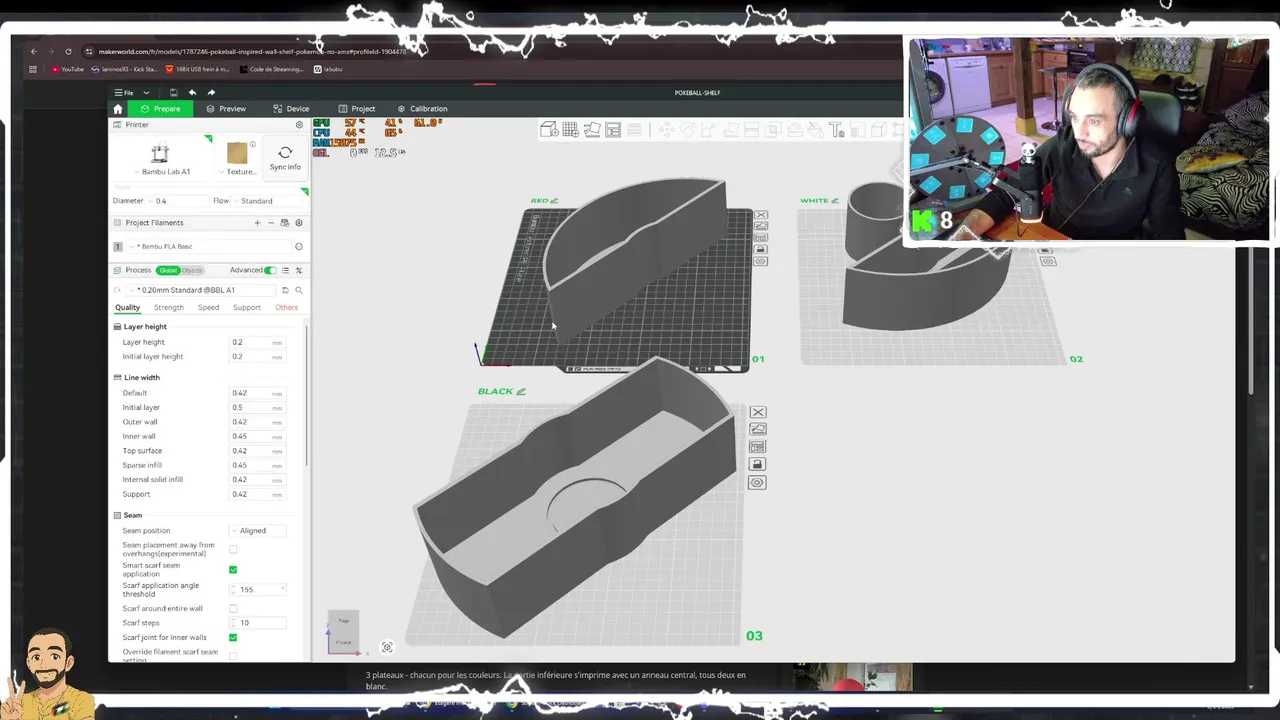1280x720 pixels.
Task: Click the Redo arrow icon
Action: (x=211, y=92)
